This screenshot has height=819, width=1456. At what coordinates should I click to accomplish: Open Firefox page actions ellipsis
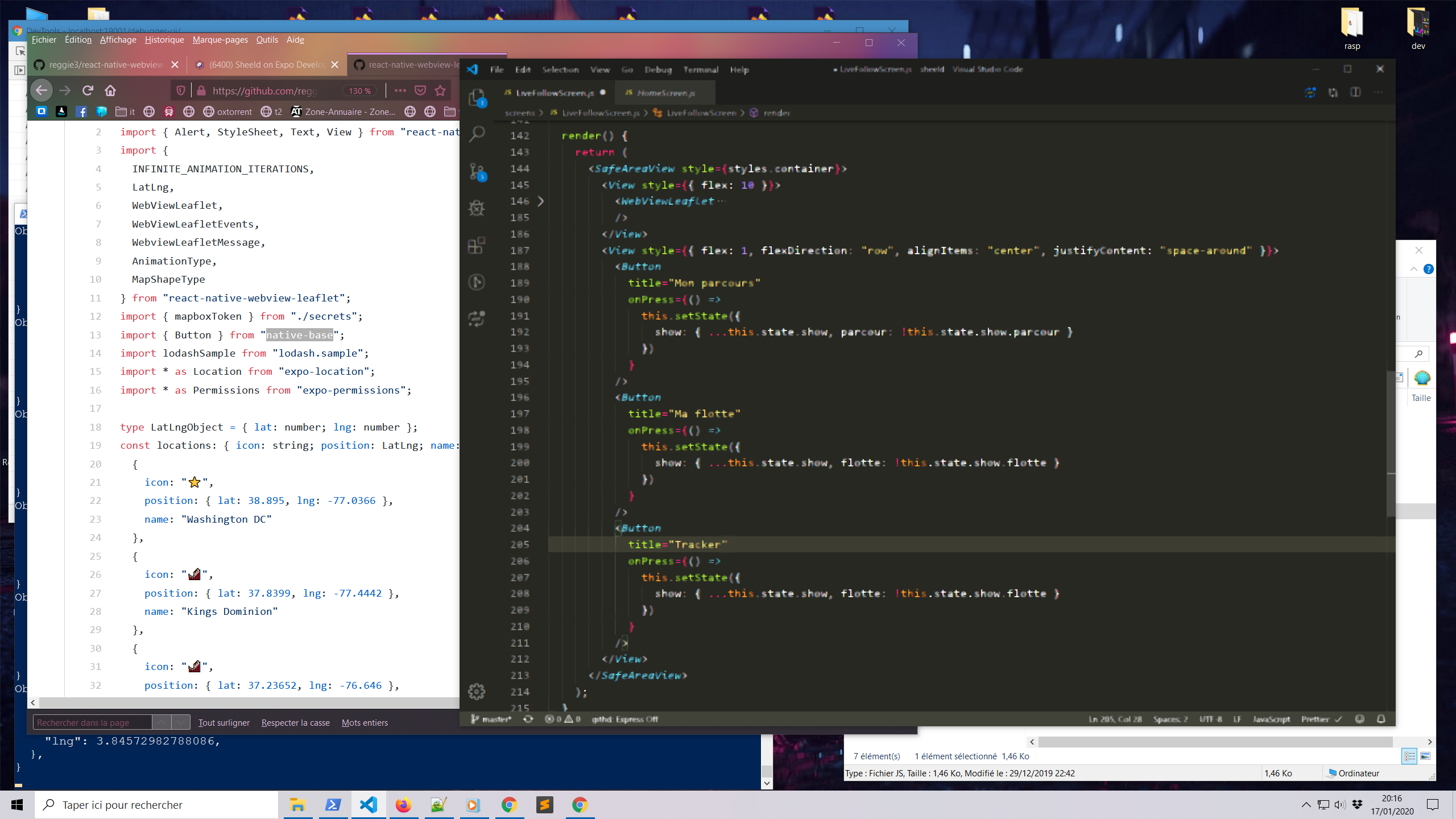pyautogui.click(x=400, y=90)
